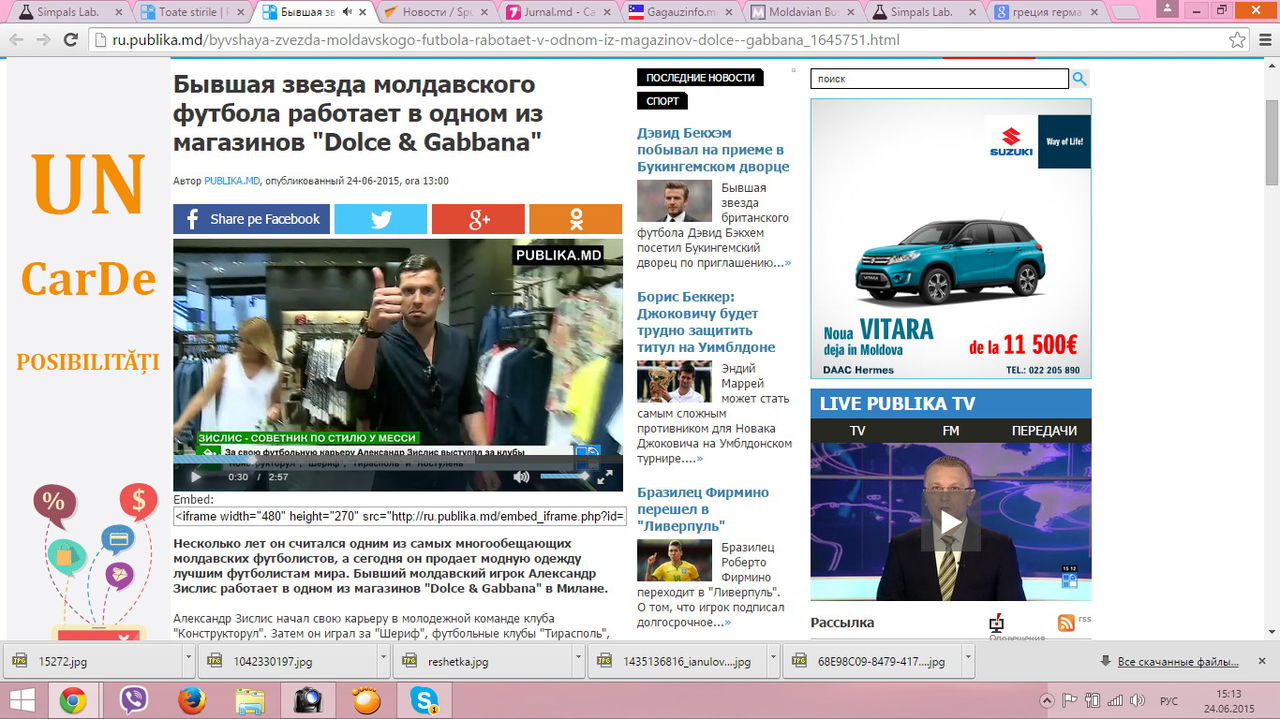Open the Бразилец Фирмино headline

[x=703, y=509]
